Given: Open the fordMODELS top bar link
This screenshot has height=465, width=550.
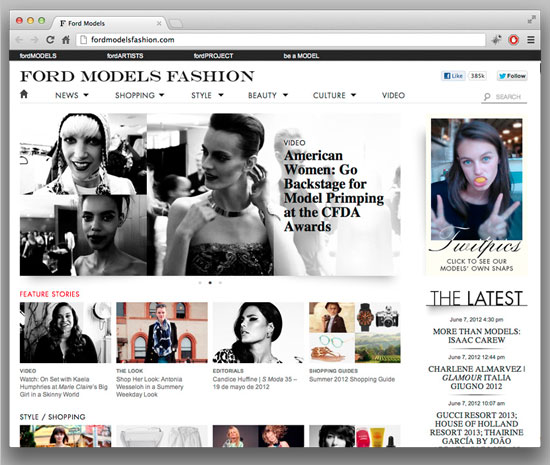Looking at the screenshot, I should coord(38,56).
